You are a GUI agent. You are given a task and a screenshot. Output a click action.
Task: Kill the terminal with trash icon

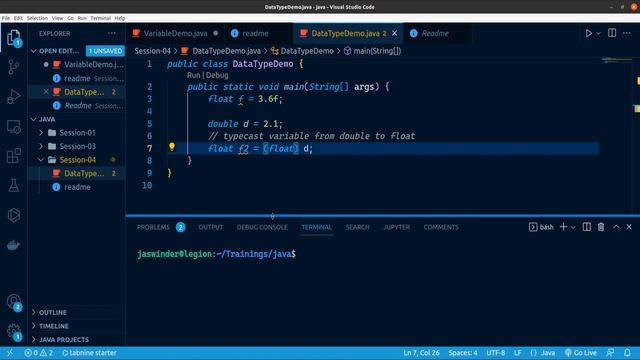tap(601, 227)
